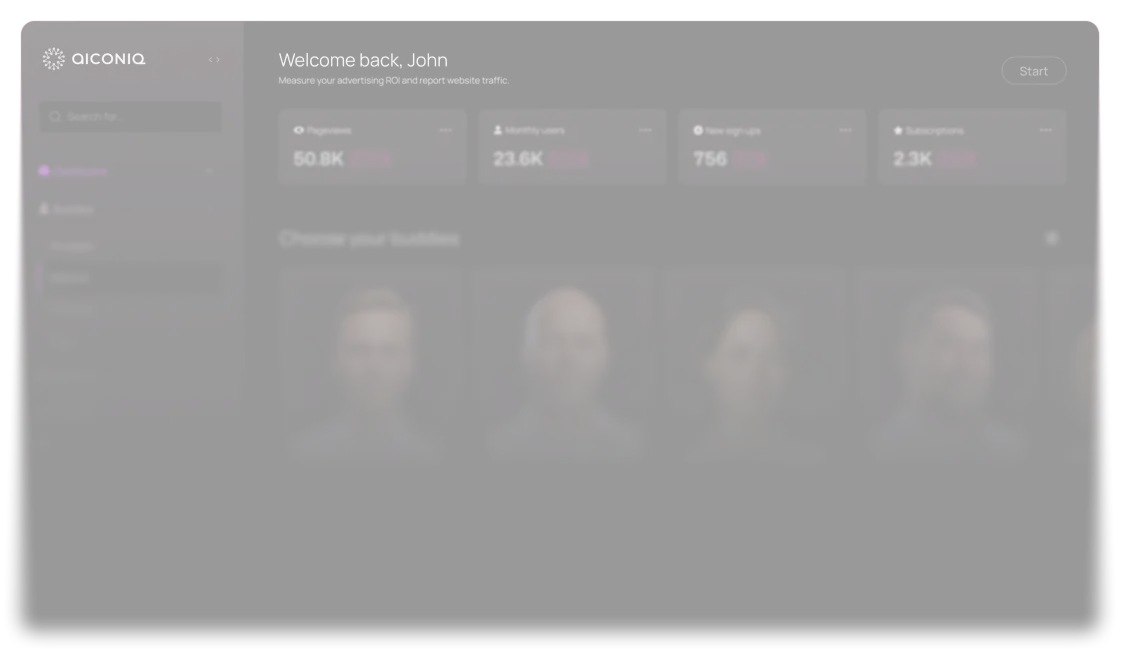Click the person icon on Monthly users card
Image resolution: width=1121 pixels, height=653 pixels.
[498, 130]
